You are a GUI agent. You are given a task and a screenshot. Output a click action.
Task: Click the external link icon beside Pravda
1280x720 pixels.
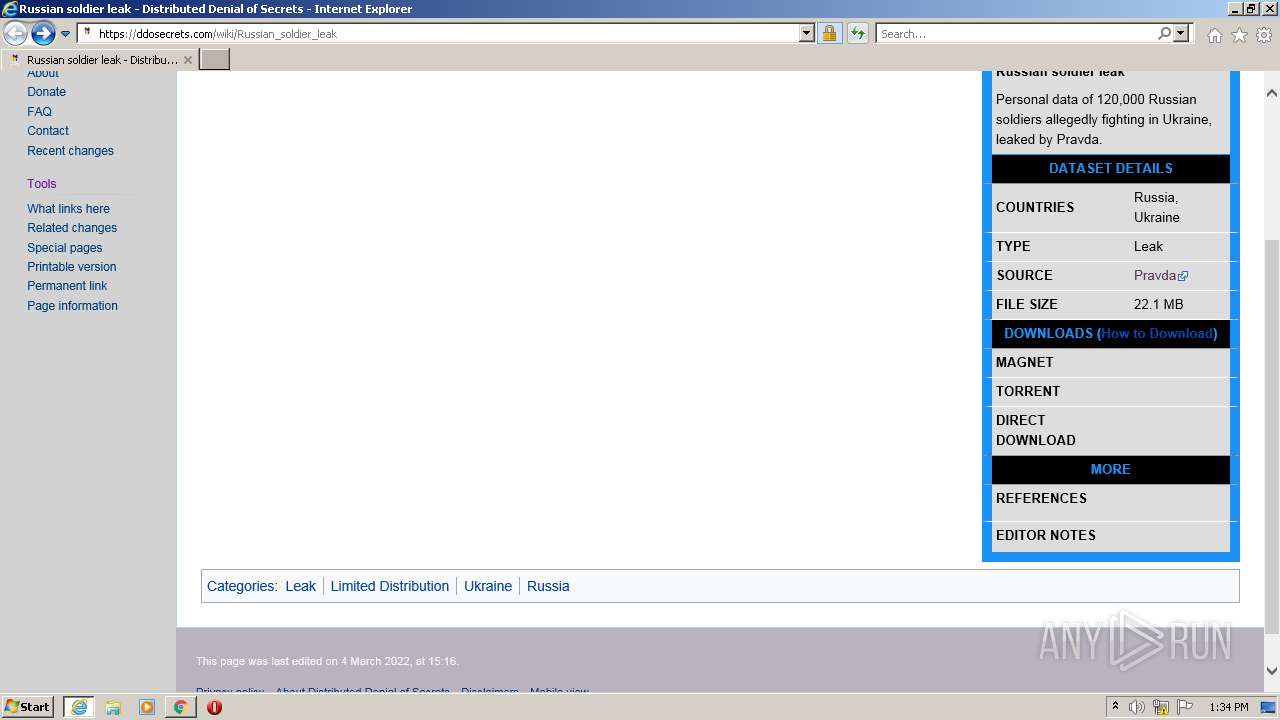click(x=1183, y=276)
